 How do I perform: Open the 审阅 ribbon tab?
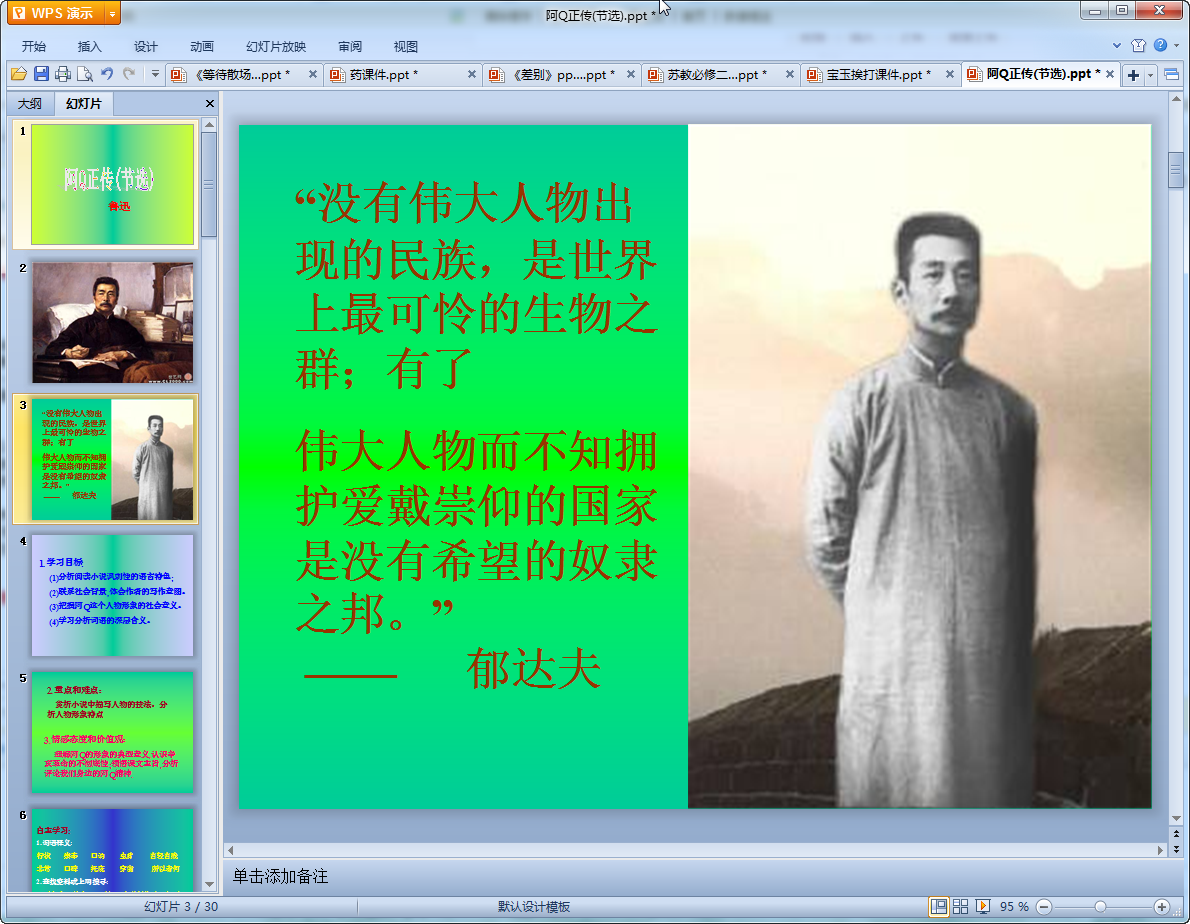click(350, 46)
